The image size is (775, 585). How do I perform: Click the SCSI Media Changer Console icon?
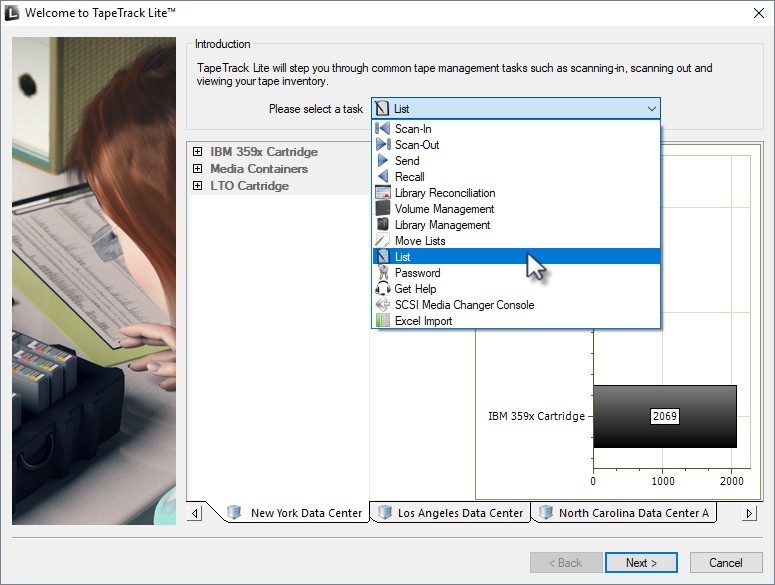point(383,304)
